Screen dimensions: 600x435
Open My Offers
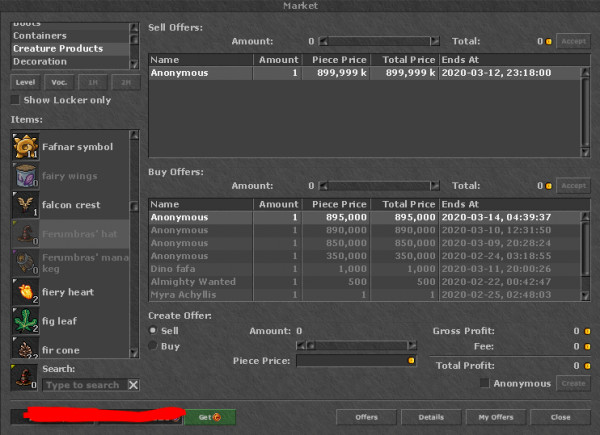[496, 417]
